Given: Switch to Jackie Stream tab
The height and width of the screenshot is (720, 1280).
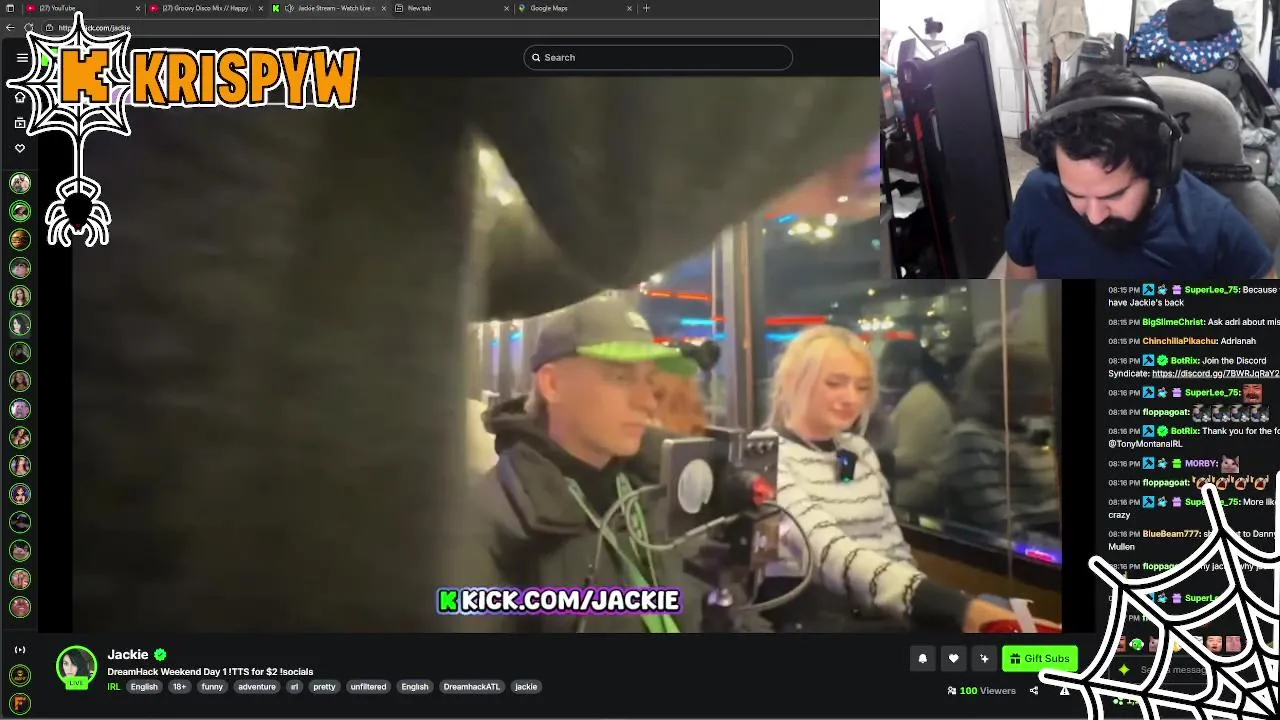Looking at the screenshot, I should pos(328,8).
